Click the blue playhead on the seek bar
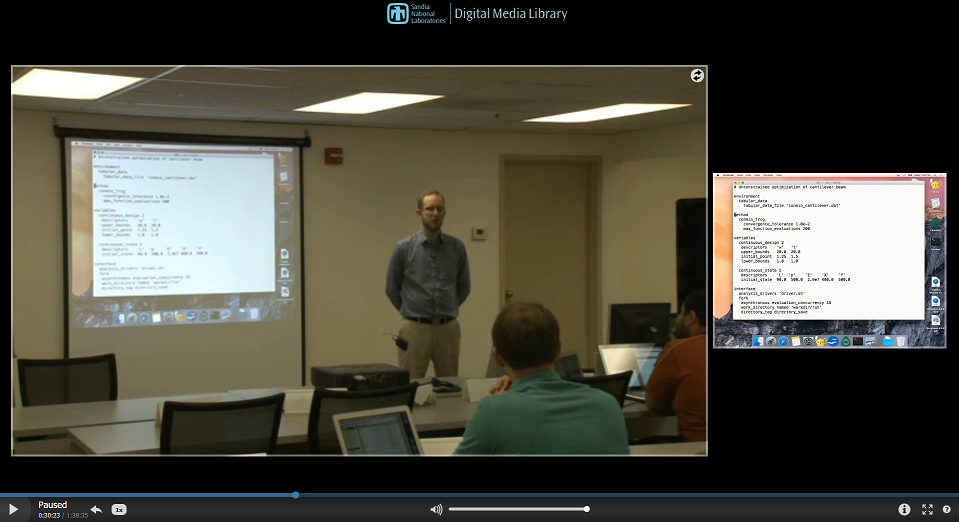 [x=296, y=494]
